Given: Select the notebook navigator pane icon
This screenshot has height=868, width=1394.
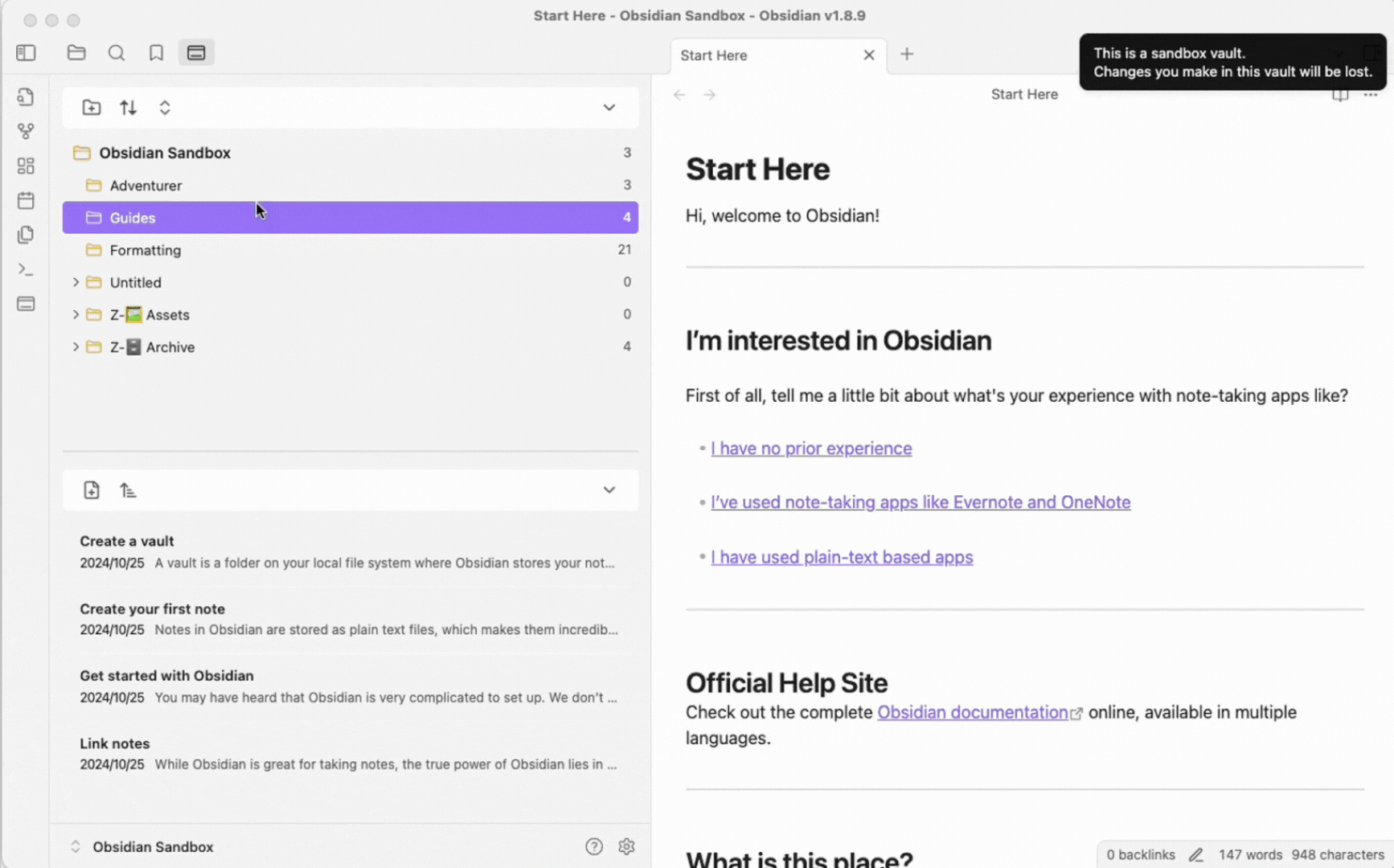Looking at the screenshot, I should [196, 53].
